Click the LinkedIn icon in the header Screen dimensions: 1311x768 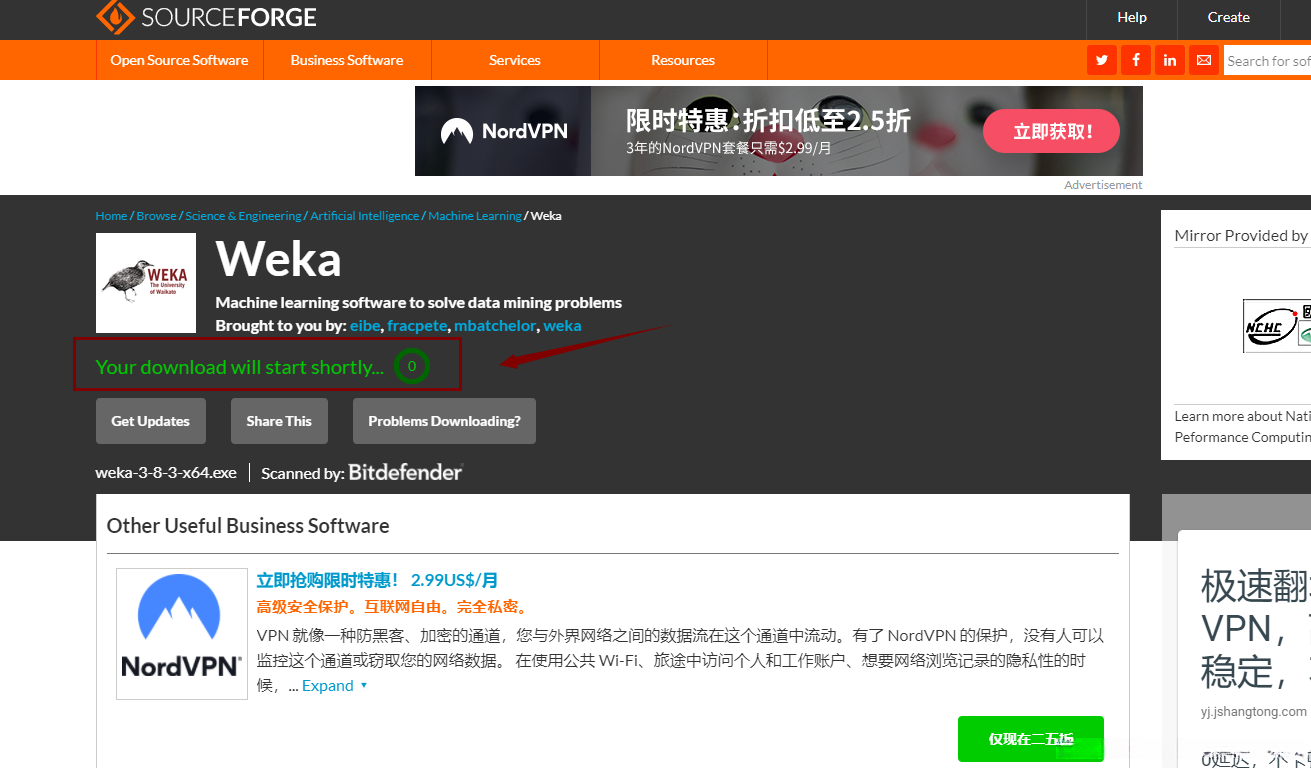click(1169, 60)
